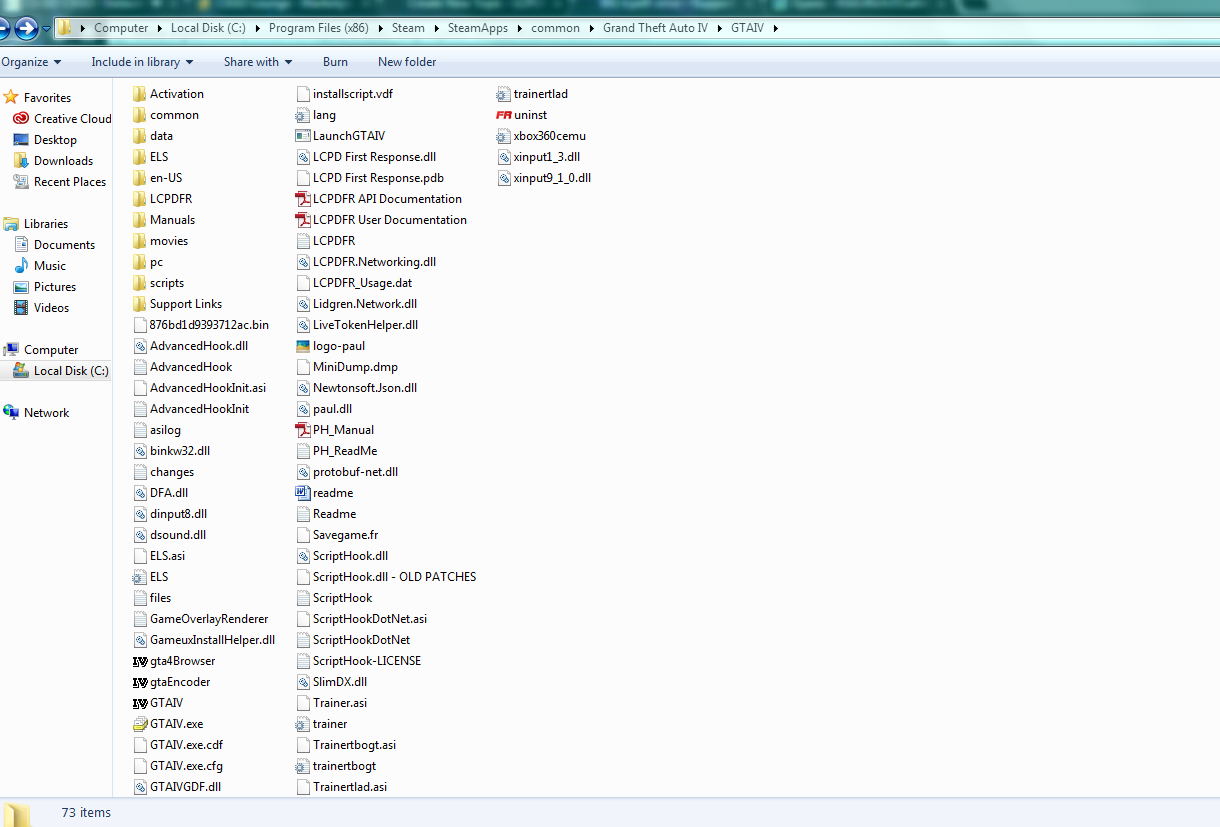
Task: Expand arrow after Steam in address bar
Action: [435, 28]
